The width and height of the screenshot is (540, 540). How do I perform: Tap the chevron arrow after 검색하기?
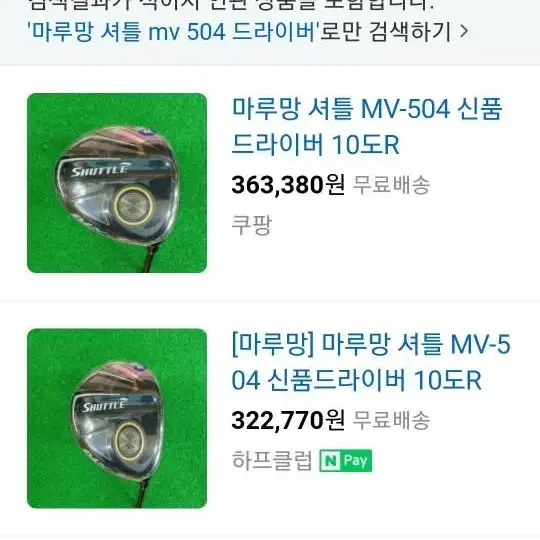click(x=464, y=32)
